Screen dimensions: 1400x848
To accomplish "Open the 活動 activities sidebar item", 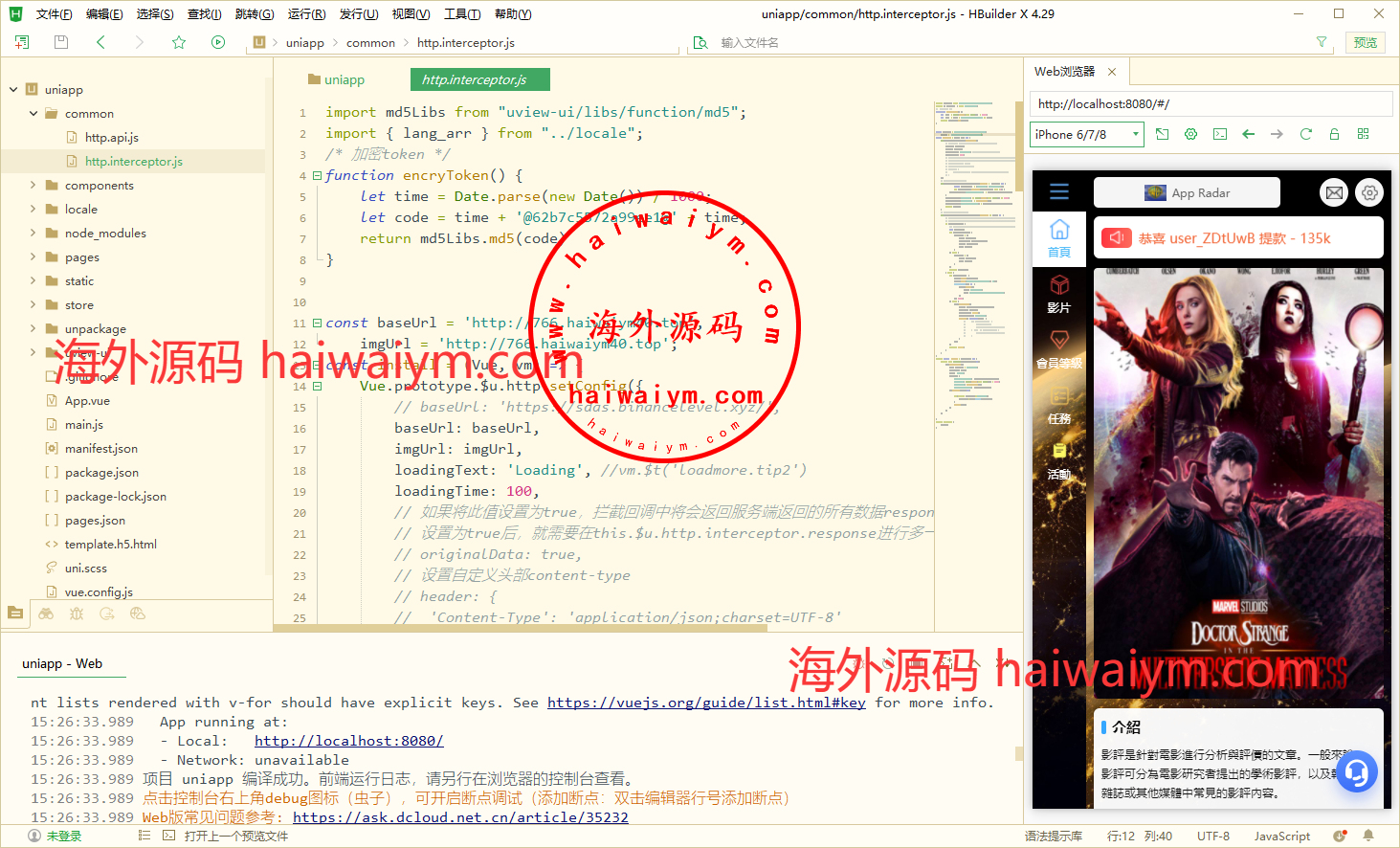I will 1059,460.
